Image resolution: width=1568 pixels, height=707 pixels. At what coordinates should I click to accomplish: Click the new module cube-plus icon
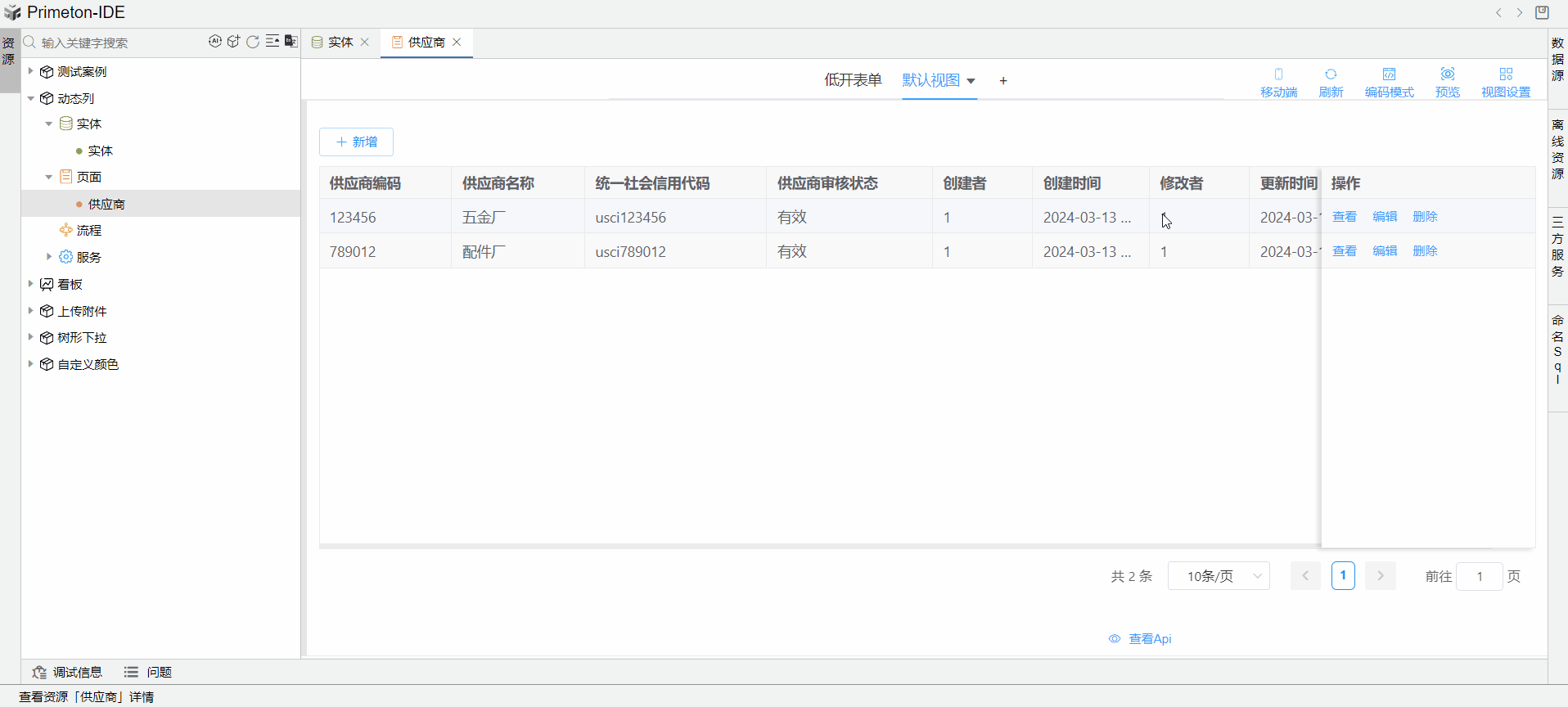click(234, 42)
